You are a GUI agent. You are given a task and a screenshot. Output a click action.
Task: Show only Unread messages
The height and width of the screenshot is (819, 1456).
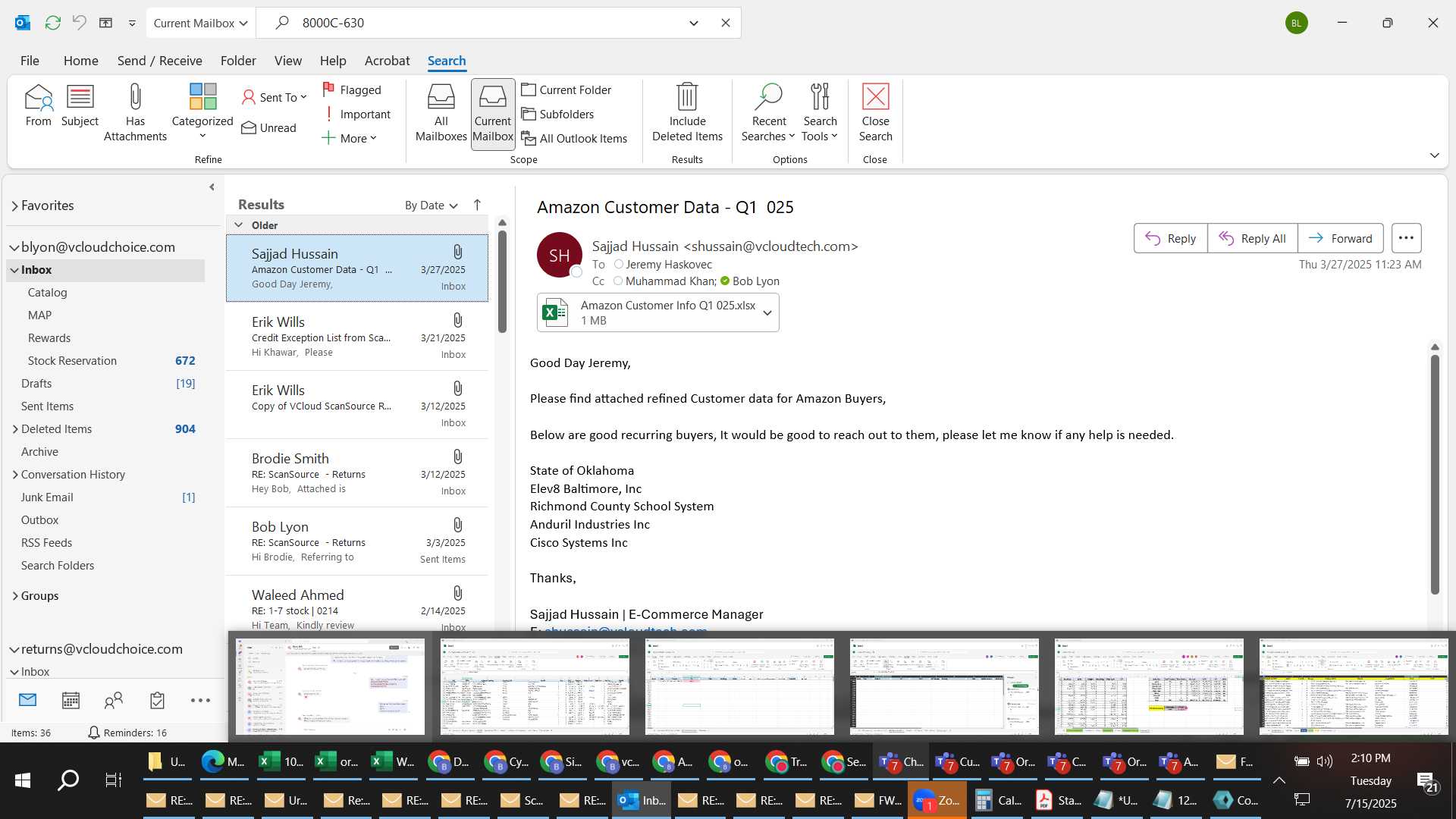coord(269,127)
